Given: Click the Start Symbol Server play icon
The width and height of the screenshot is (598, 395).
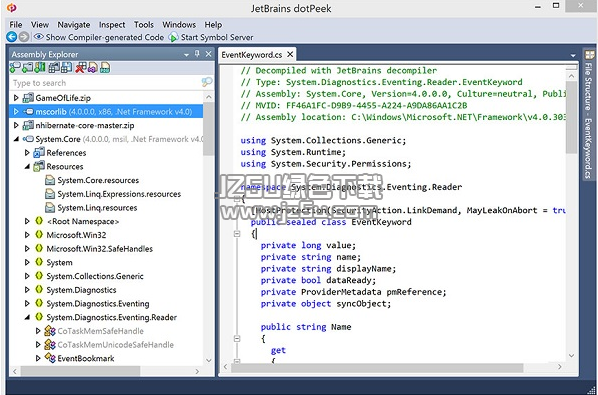Looking at the screenshot, I should (174, 37).
